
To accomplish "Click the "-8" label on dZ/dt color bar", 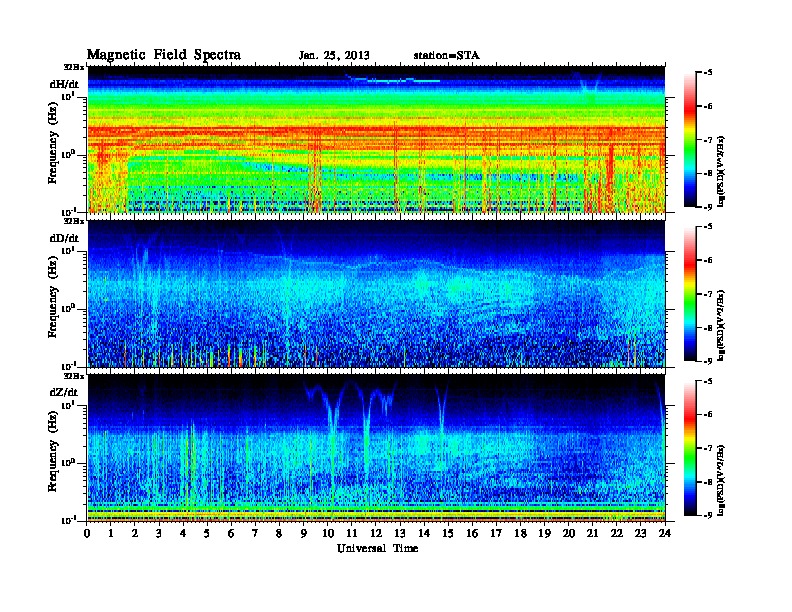I will click(x=708, y=482).
